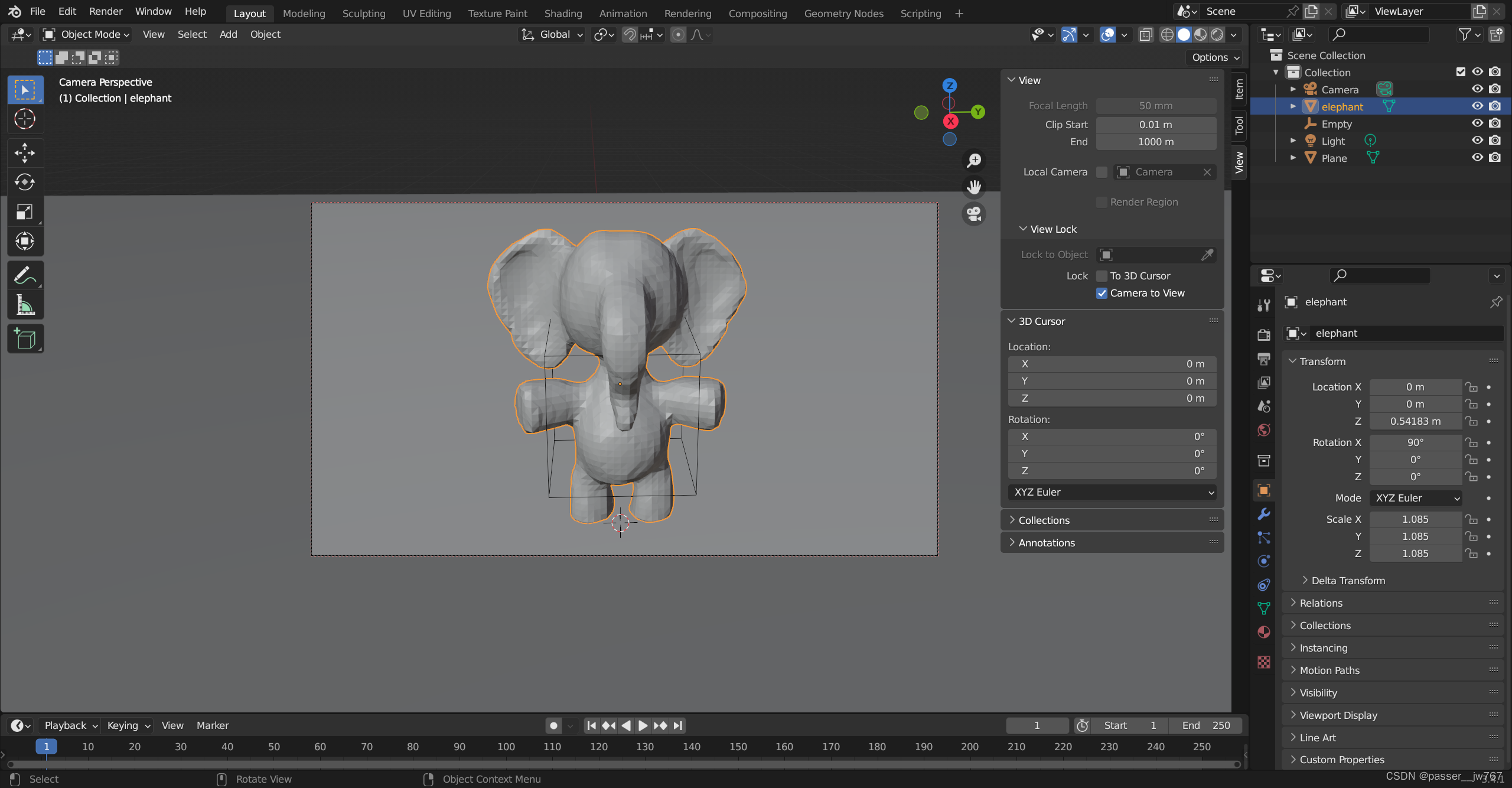Select the Annotate pencil tool
Viewport: 1512px width, 788px height.
click(x=25, y=275)
